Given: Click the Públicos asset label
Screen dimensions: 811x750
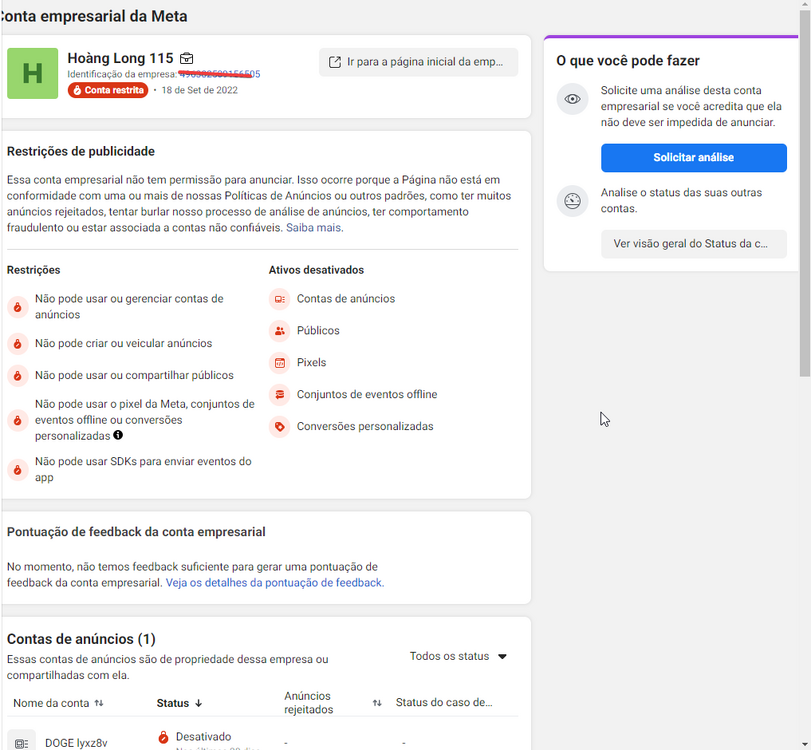Looking at the screenshot, I should [318, 331].
